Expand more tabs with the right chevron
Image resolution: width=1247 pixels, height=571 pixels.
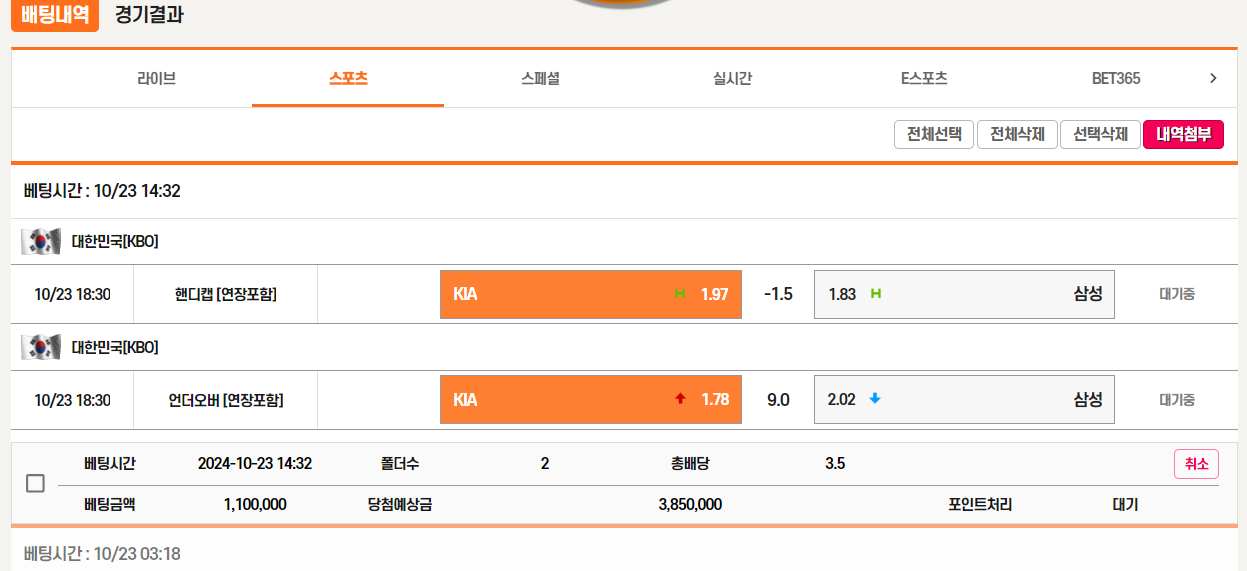pyautogui.click(x=1213, y=78)
